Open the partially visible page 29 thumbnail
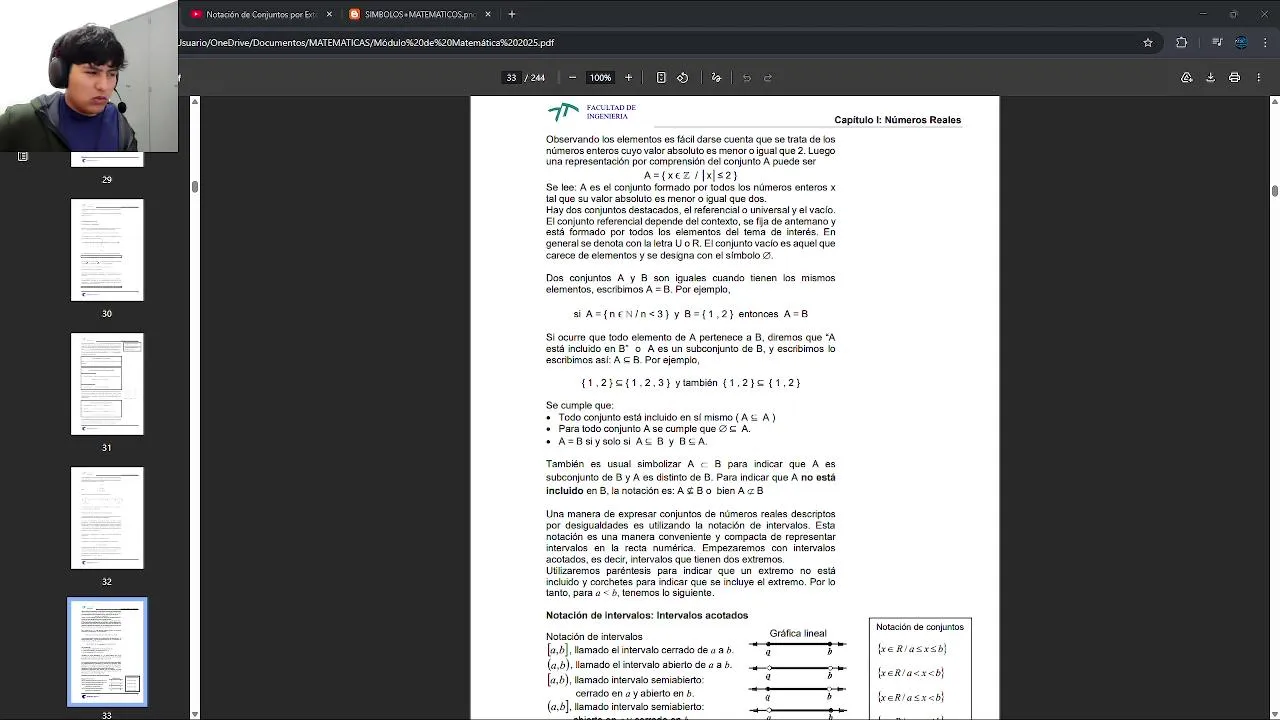 (107, 160)
